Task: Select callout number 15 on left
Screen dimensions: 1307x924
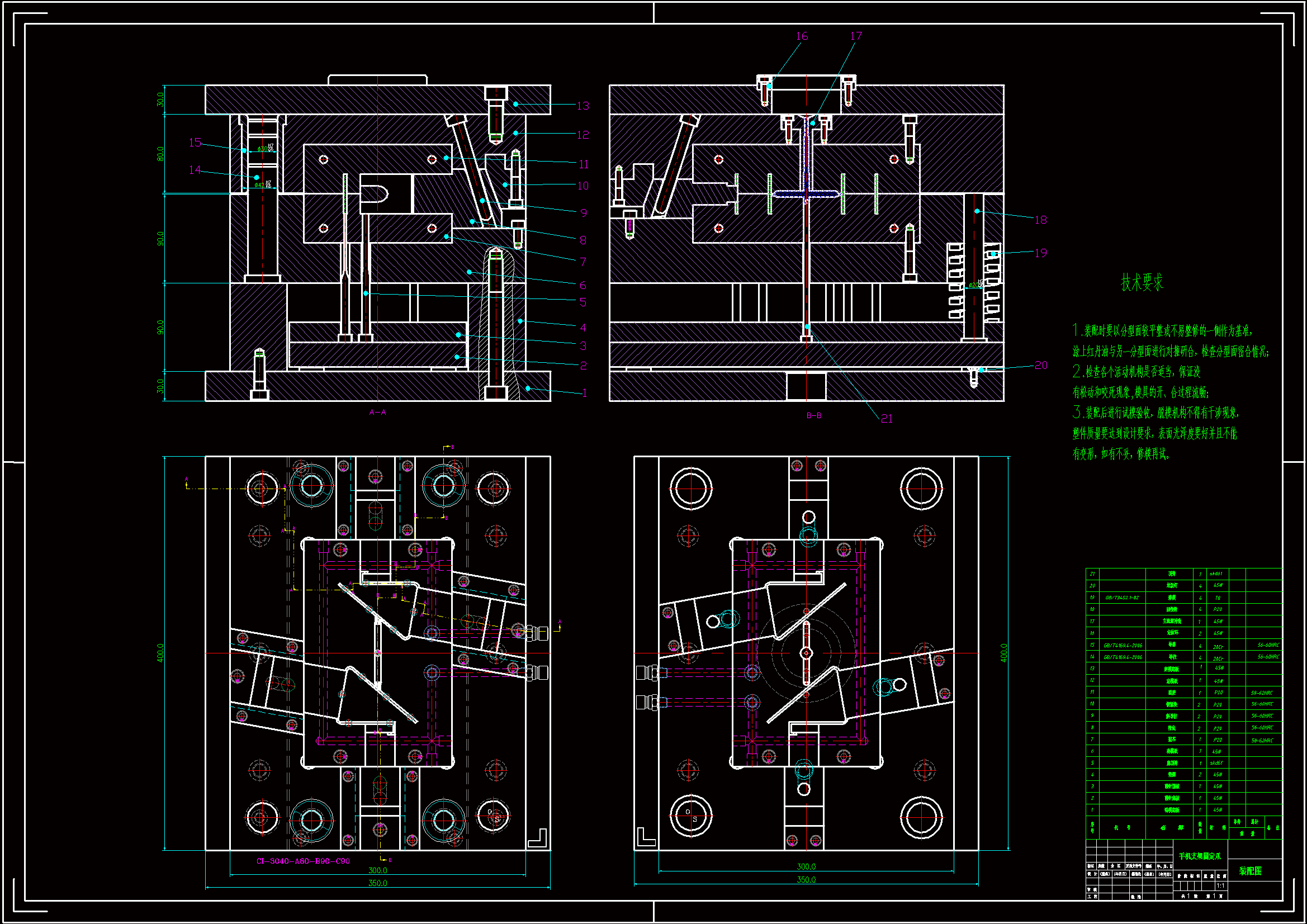Action: click(x=195, y=143)
